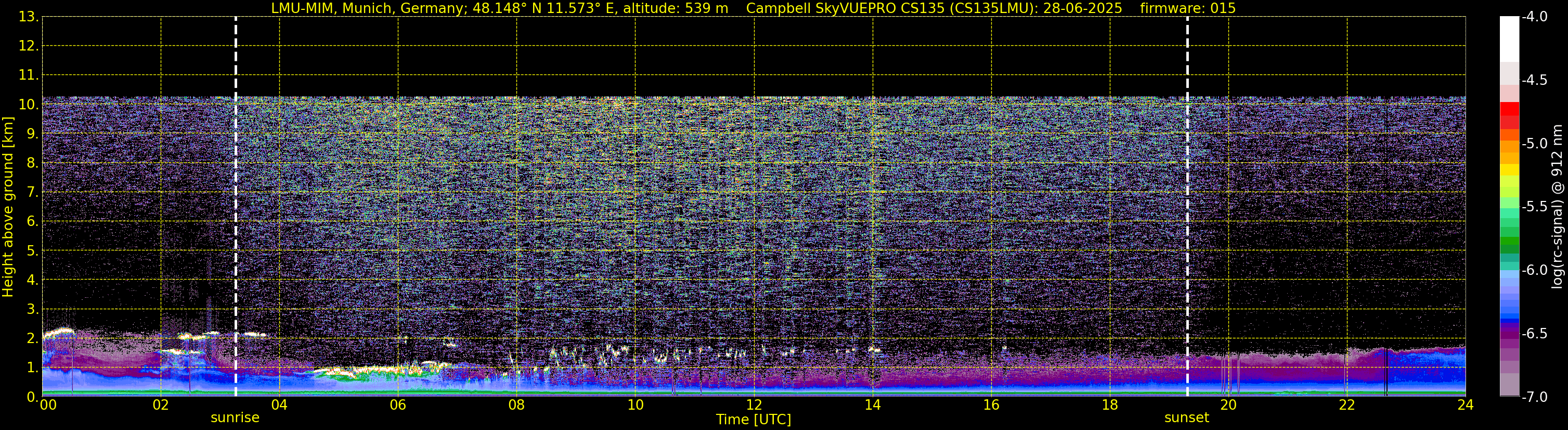The width and height of the screenshot is (1568, 430).
Task: Click the '-6.0' colorbar tick label
Action: (1534, 270)
